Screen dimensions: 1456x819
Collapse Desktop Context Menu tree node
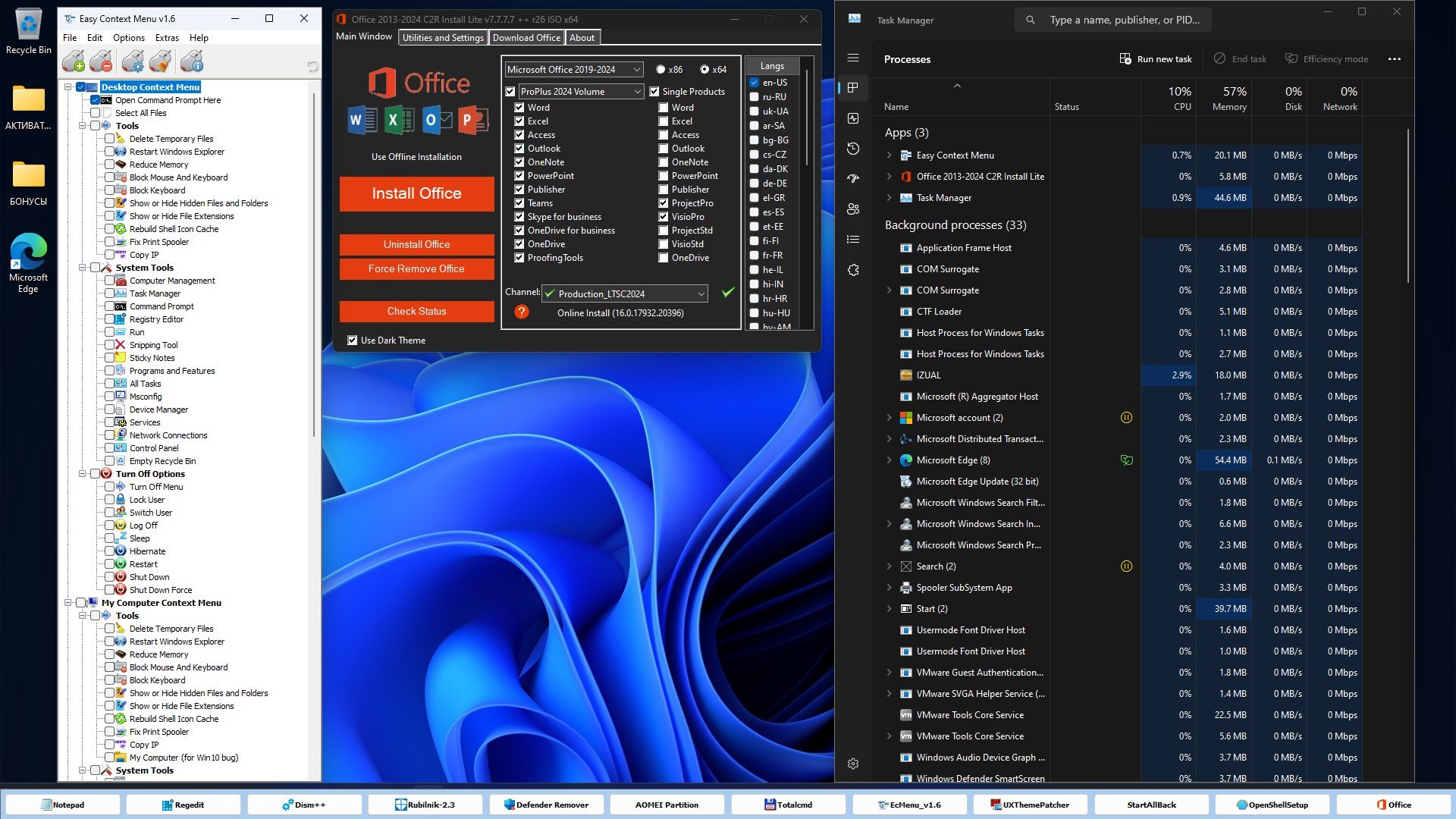[x=67, y=87]
